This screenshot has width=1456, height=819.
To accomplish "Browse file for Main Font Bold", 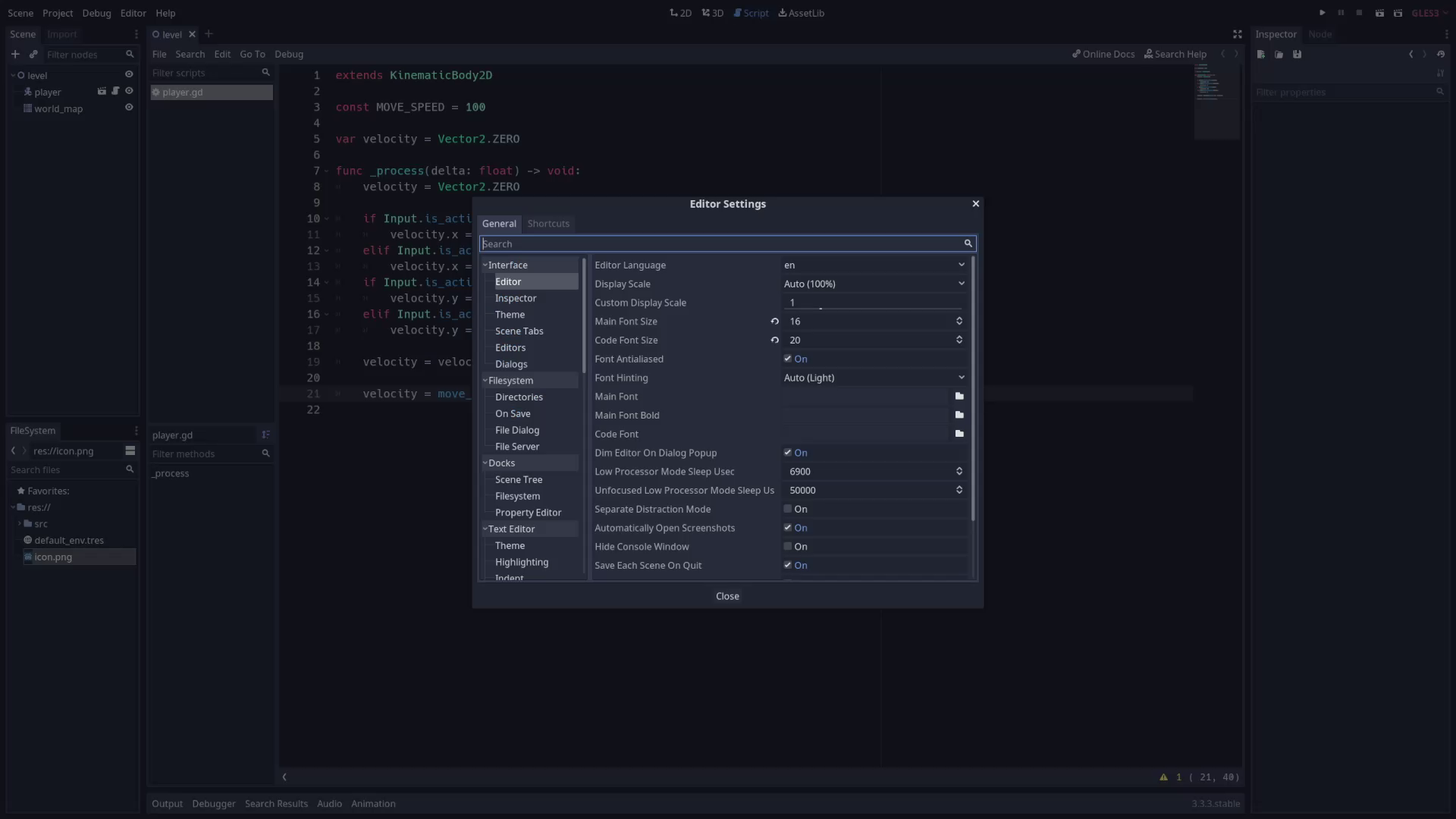I will pyautogui.click(x=959, y=415).
